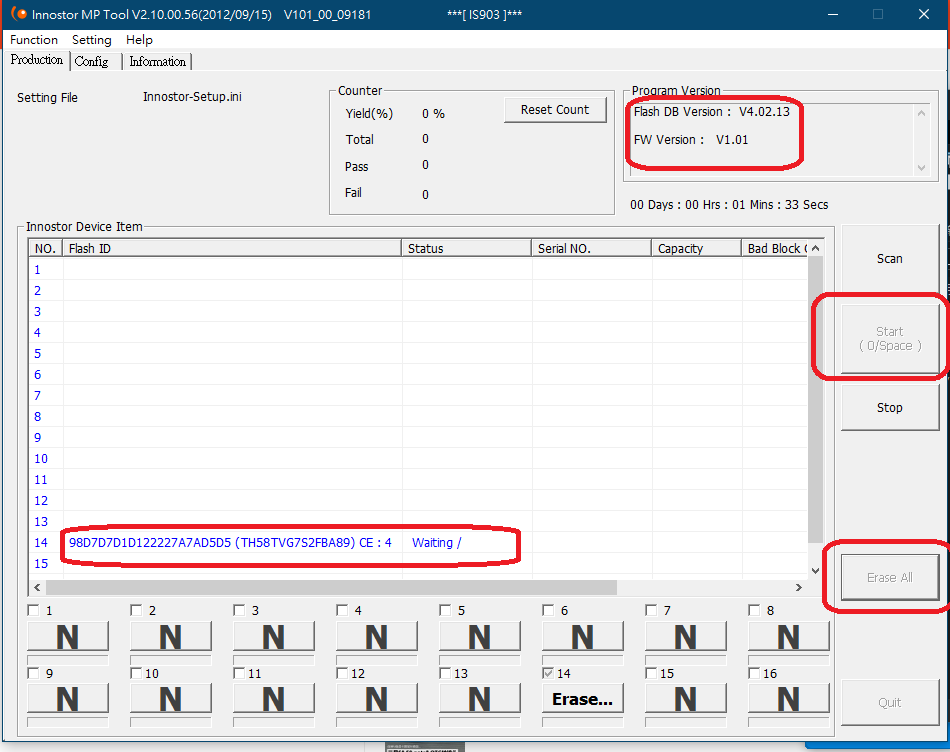This screenshot has height=752, width=950.
Task: Click the Stop button
Action: (889, 408)
